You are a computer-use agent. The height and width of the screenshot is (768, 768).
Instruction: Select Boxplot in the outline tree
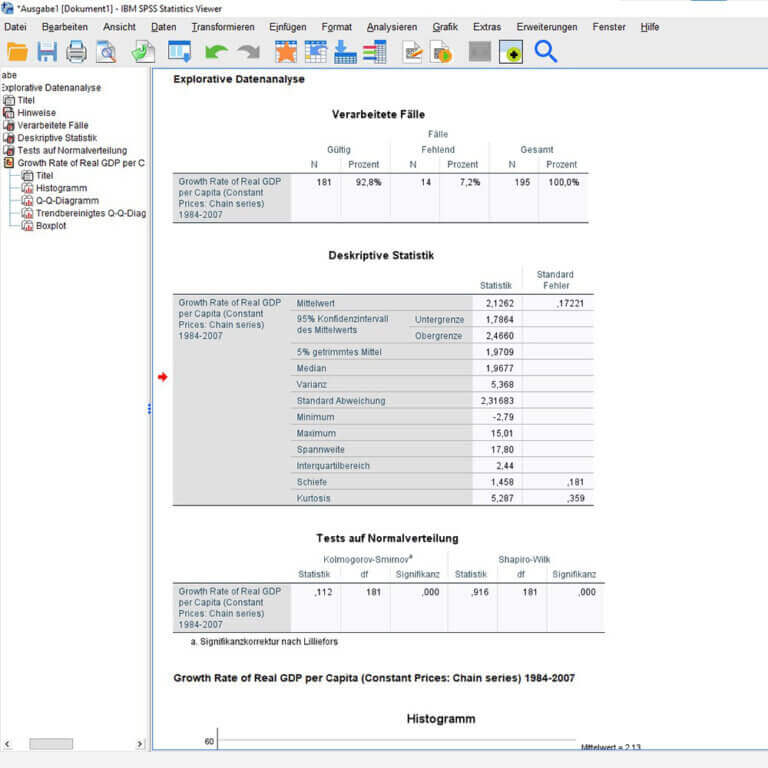50,226
